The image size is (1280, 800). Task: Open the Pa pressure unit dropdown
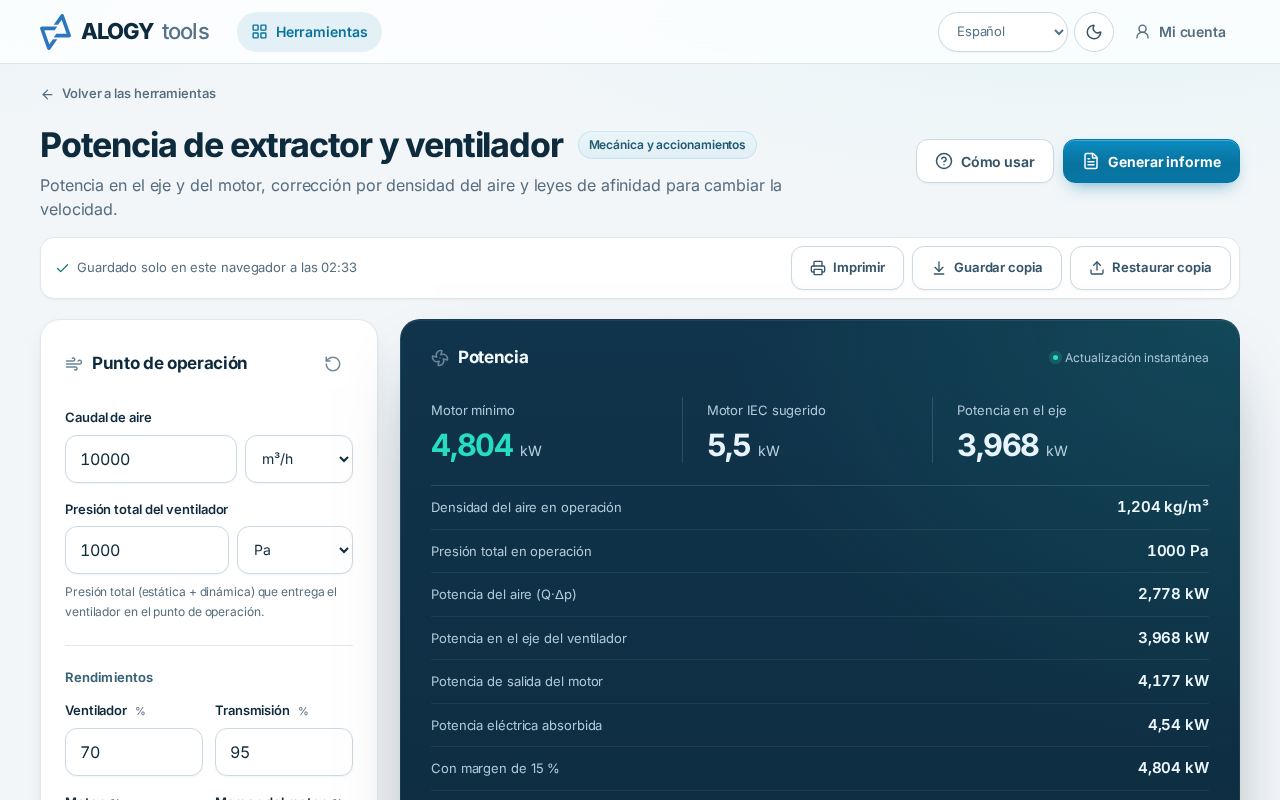pyautogui.click(x=295, y=550)
